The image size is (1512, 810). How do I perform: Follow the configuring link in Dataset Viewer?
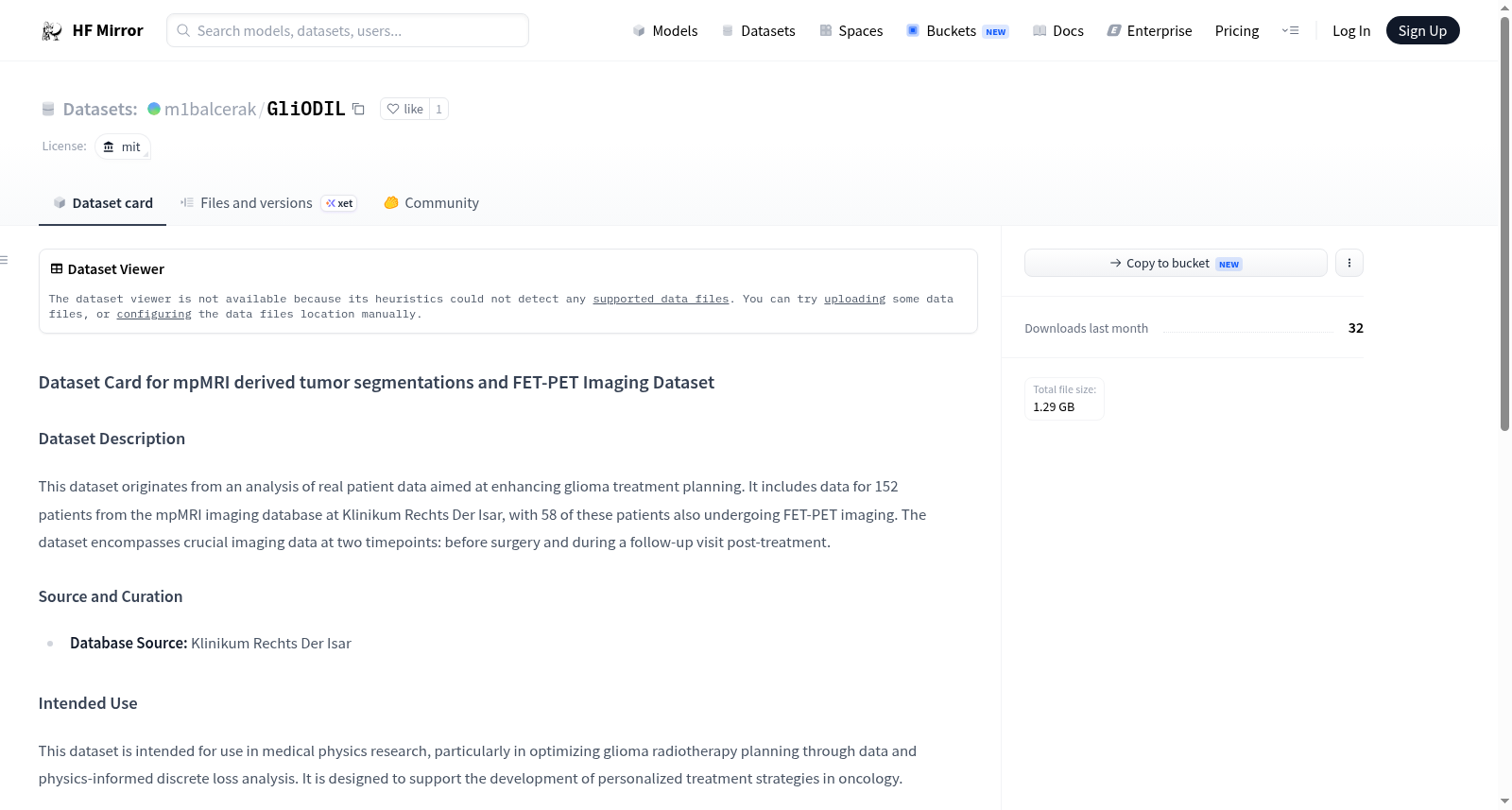click(154, 314)
